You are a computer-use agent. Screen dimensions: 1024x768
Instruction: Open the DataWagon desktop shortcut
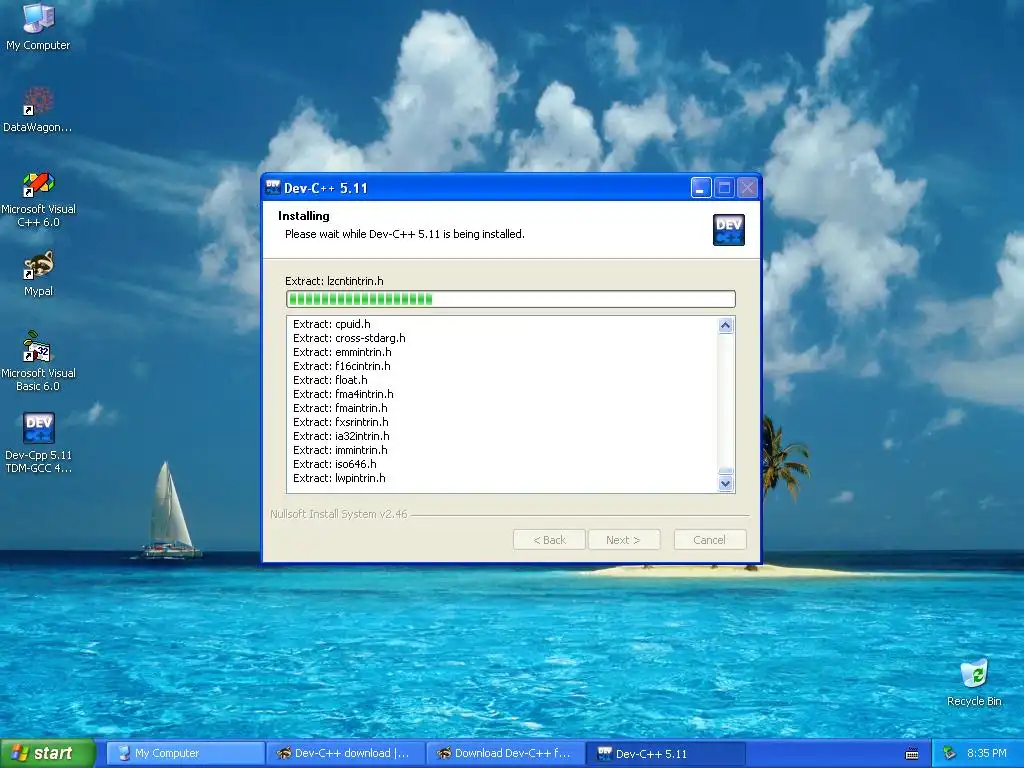[x=38, y=110]
